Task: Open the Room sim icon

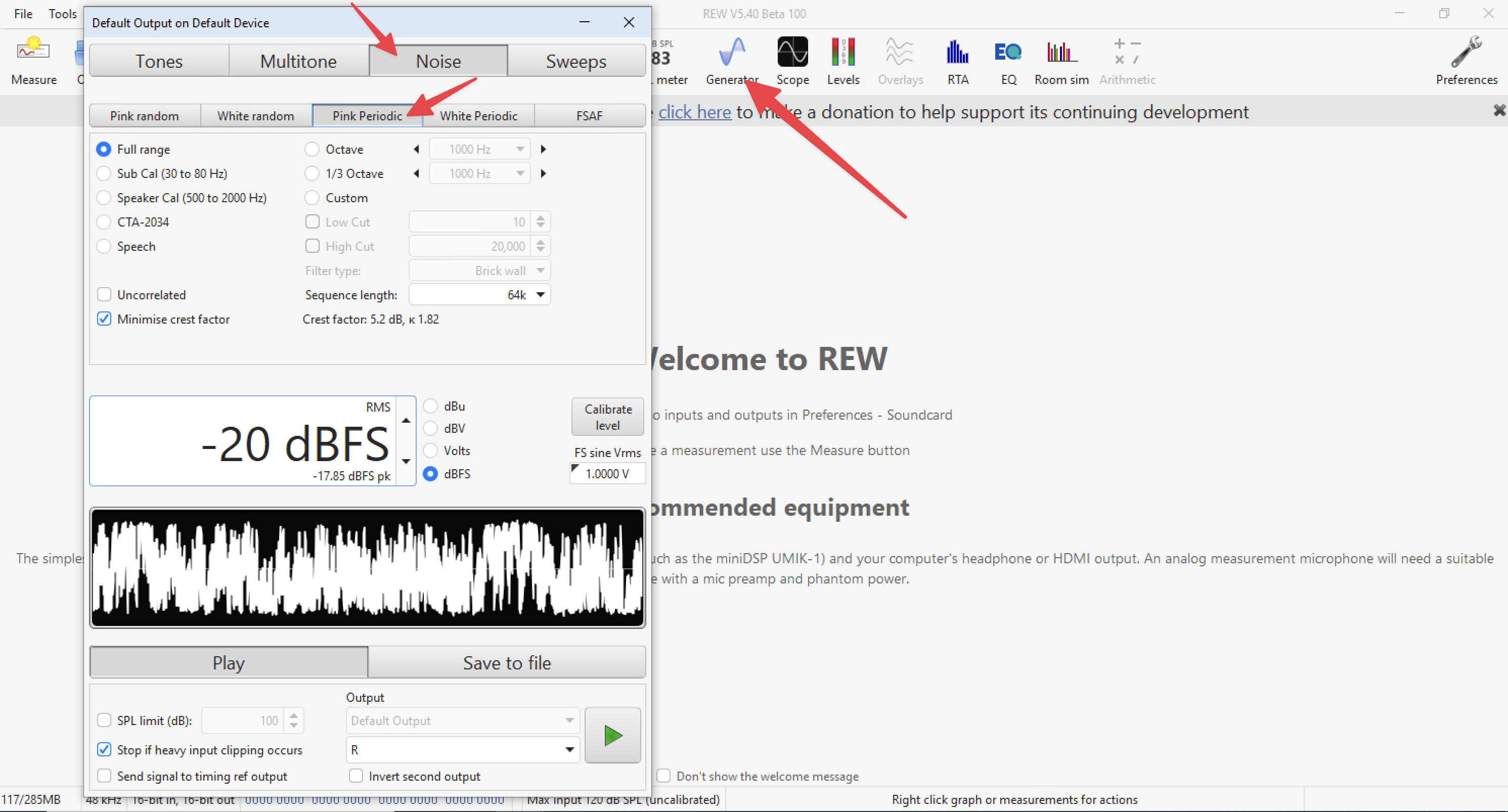Action: (x=1061, y=53)
